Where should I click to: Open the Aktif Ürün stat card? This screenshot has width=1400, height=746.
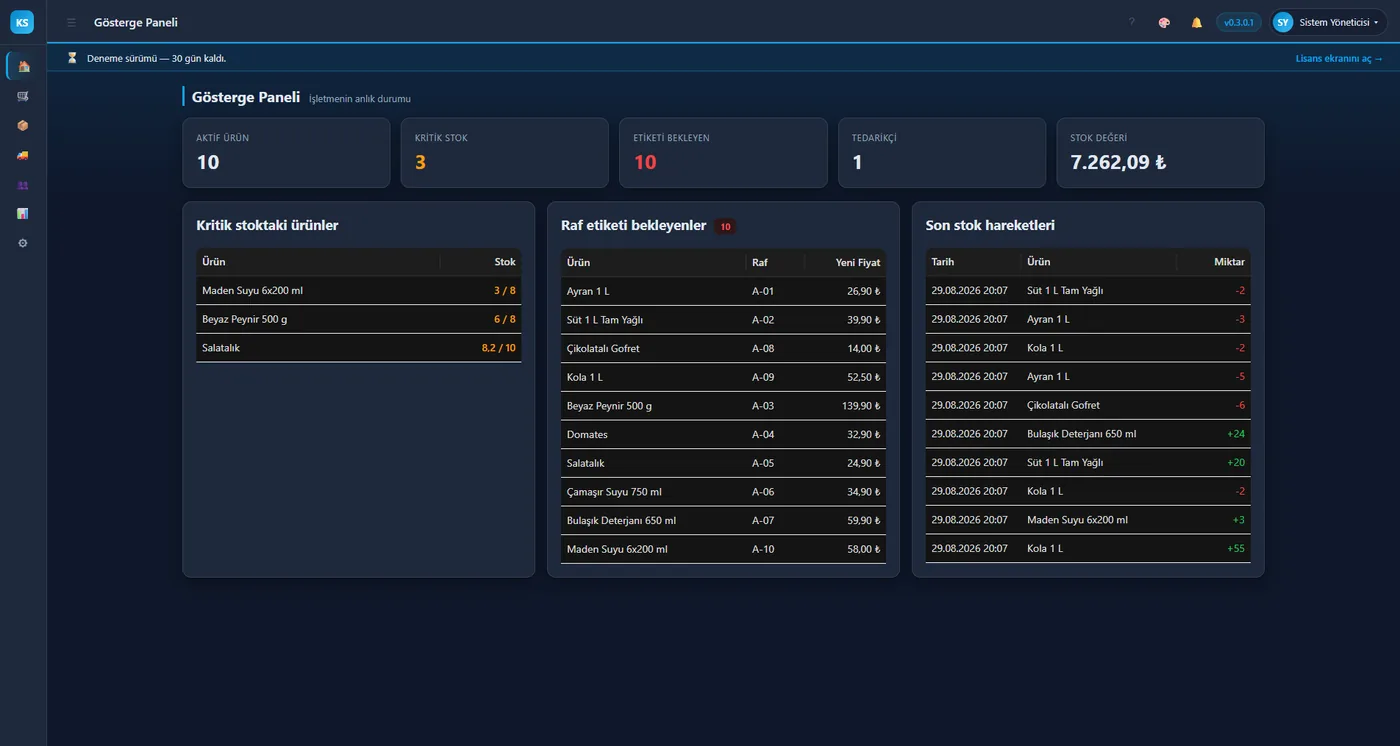coord(286,153)
